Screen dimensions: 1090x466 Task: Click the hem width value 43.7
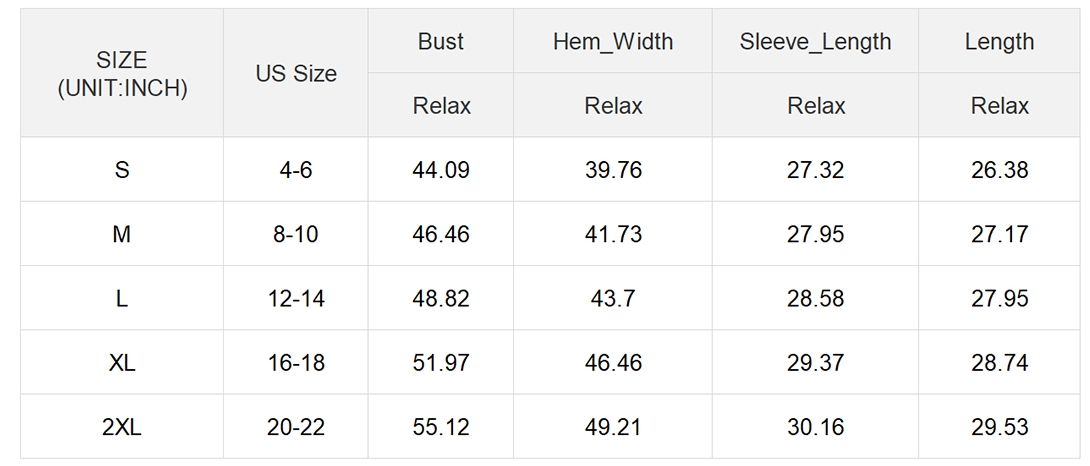612,298
